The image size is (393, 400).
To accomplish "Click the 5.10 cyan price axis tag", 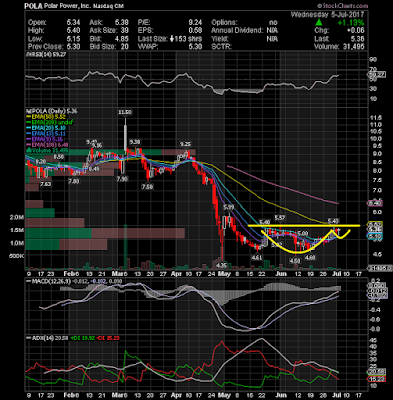I will pyautogui.click(x=376, y=236).
